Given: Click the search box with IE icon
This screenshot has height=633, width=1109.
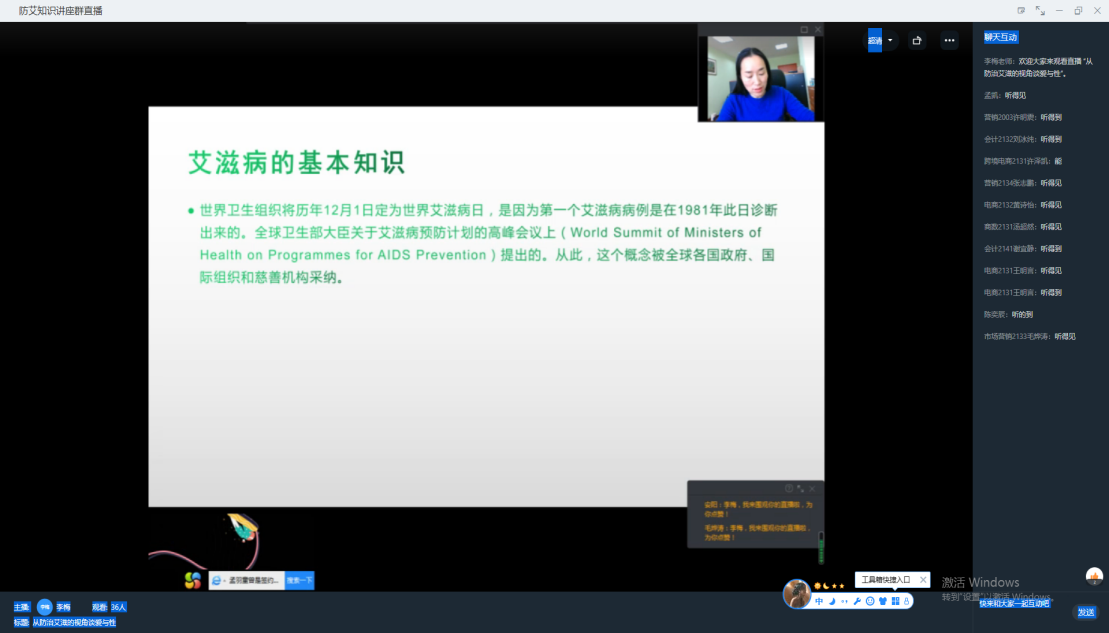Looking at the screenshot, I should click(246, 580).
